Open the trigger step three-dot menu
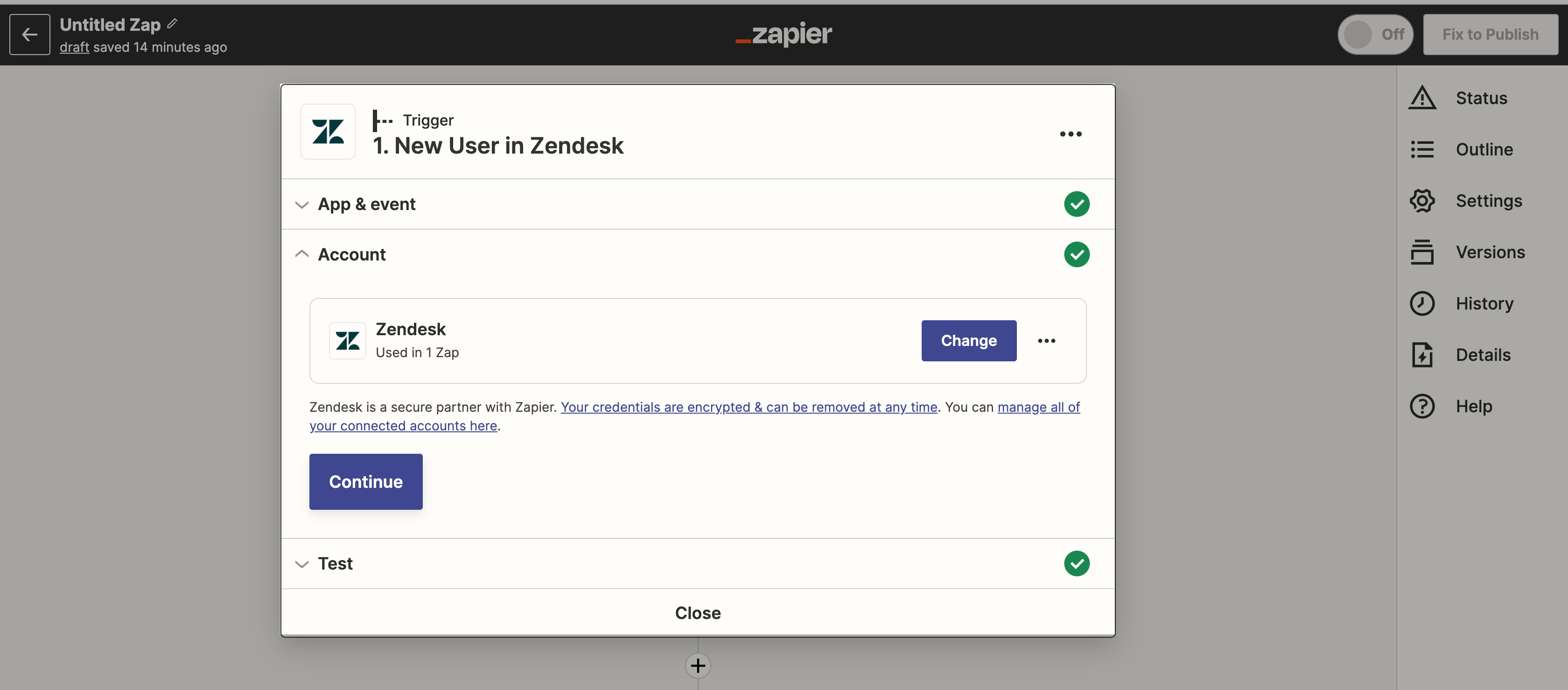Screen dimensions: 1568x690 (x=1071, y=134)
